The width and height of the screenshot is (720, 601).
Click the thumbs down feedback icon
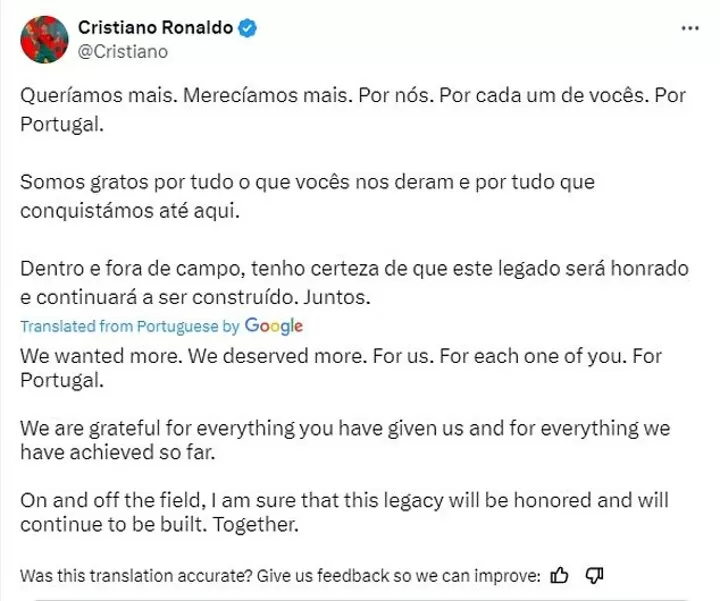594,575
